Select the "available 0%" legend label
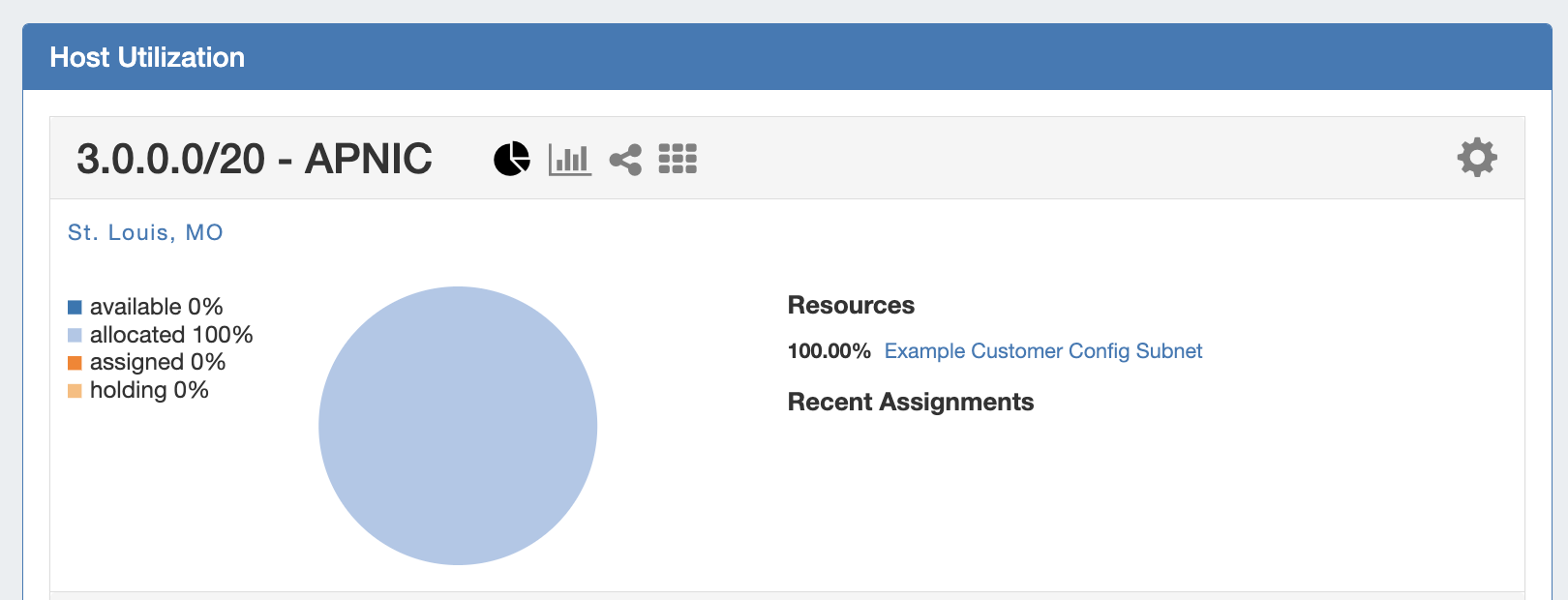This screenshot has width=1568, height=600. click(x=157, y=307)
